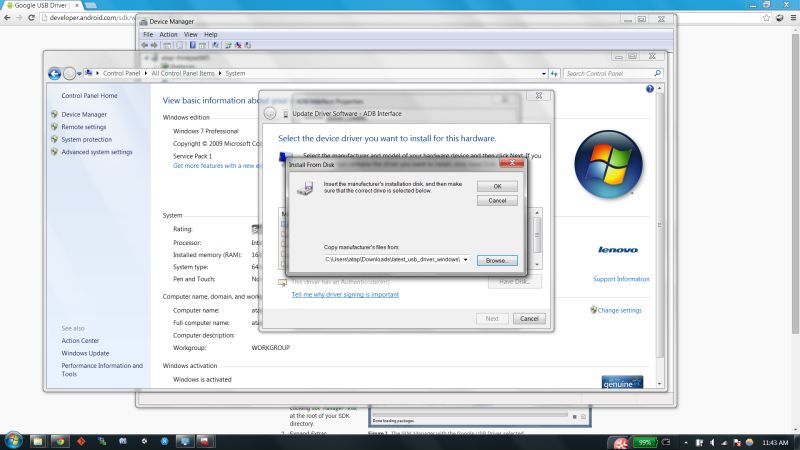
Task: Click the clock showing 11:43 AM
Action: click(776, 442)
